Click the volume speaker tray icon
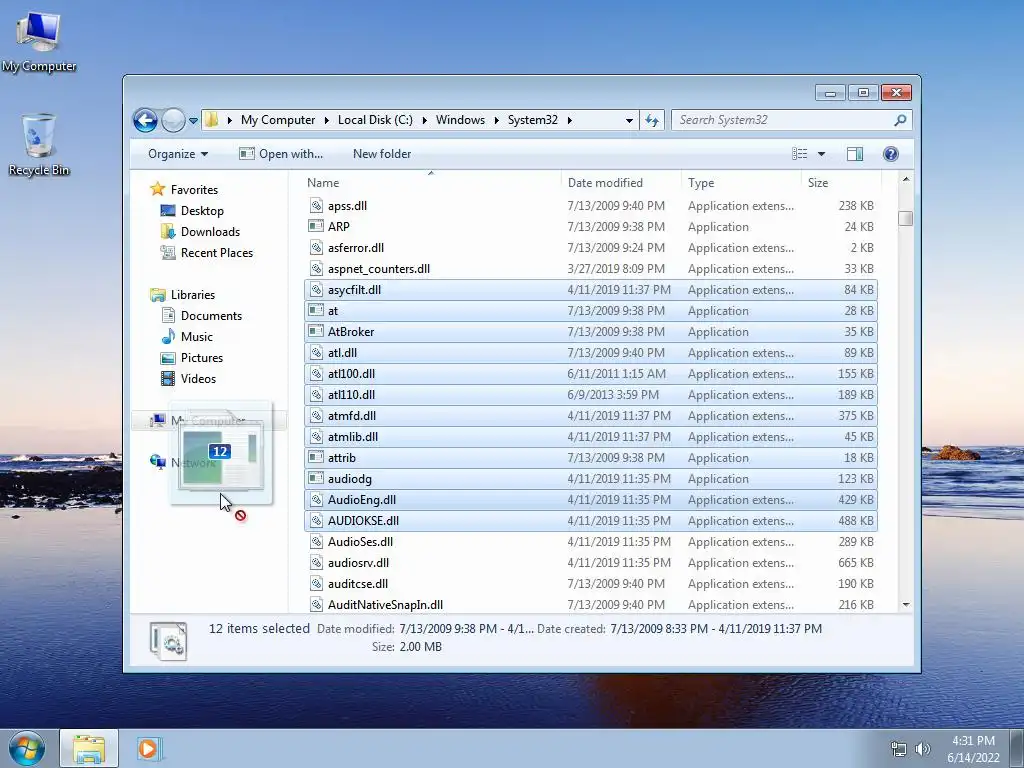Image resolution: width=1024 pixels, height=768 pixels. click(x=922, y=749)
